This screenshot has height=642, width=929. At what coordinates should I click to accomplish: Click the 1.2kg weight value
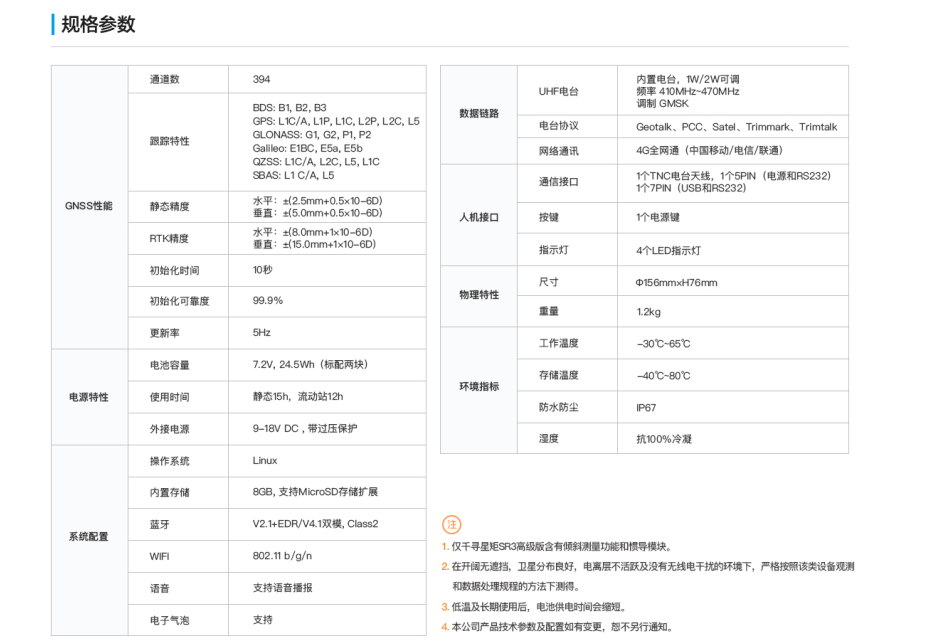pos(648,312)
